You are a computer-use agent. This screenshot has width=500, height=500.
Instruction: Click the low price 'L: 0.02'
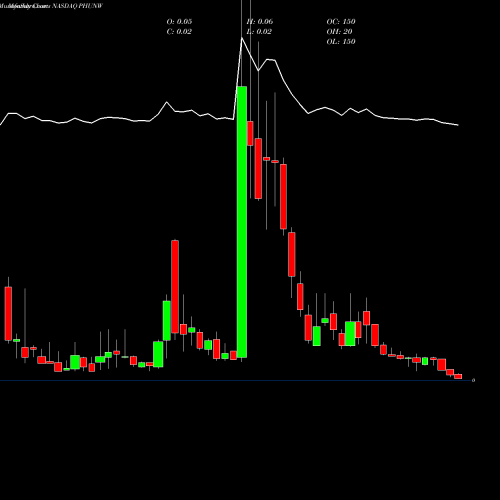pos(259,31)
